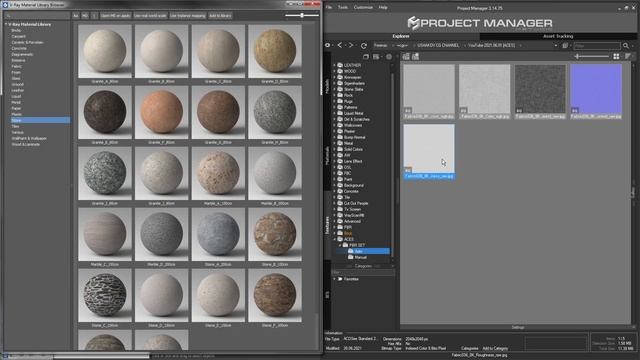Open the Tools menu in Project Manager
This screenshot has height=360, width=640.
pyautogui.click(x=343, y=7)
